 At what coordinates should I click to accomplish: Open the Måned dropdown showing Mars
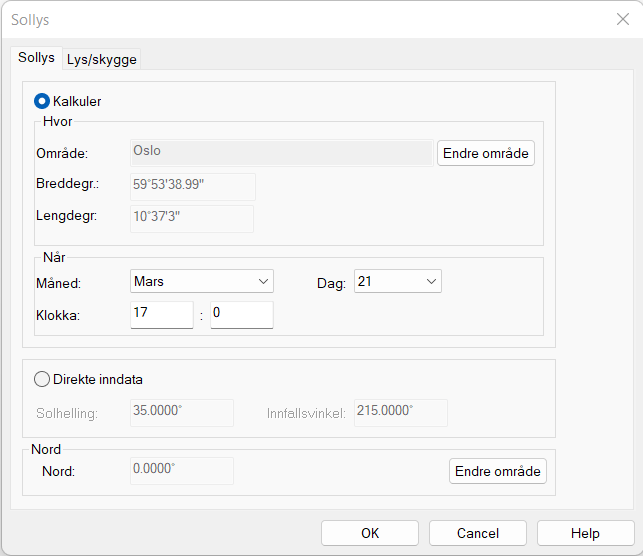[202, 282]
